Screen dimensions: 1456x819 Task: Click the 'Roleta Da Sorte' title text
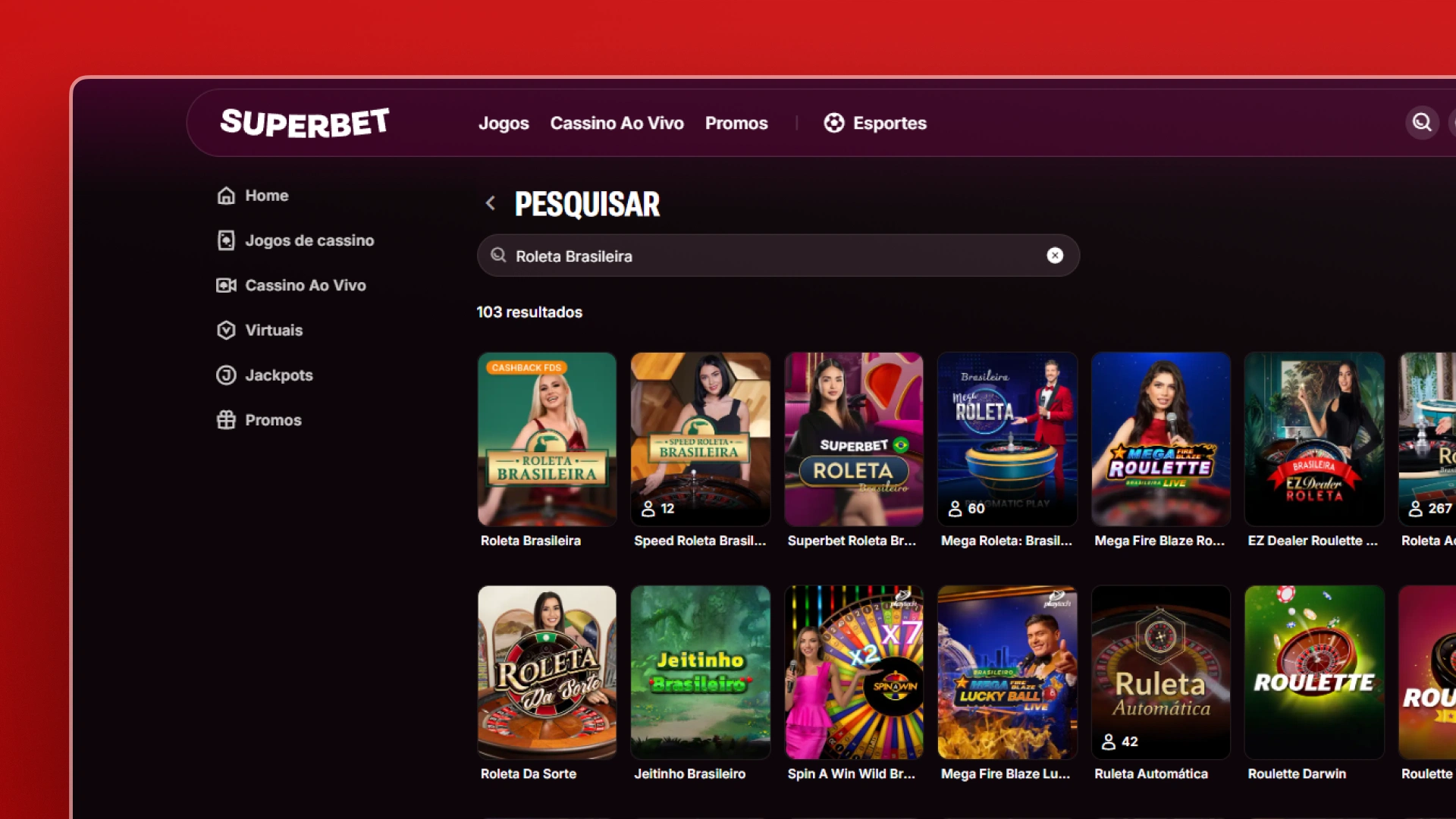529,774
